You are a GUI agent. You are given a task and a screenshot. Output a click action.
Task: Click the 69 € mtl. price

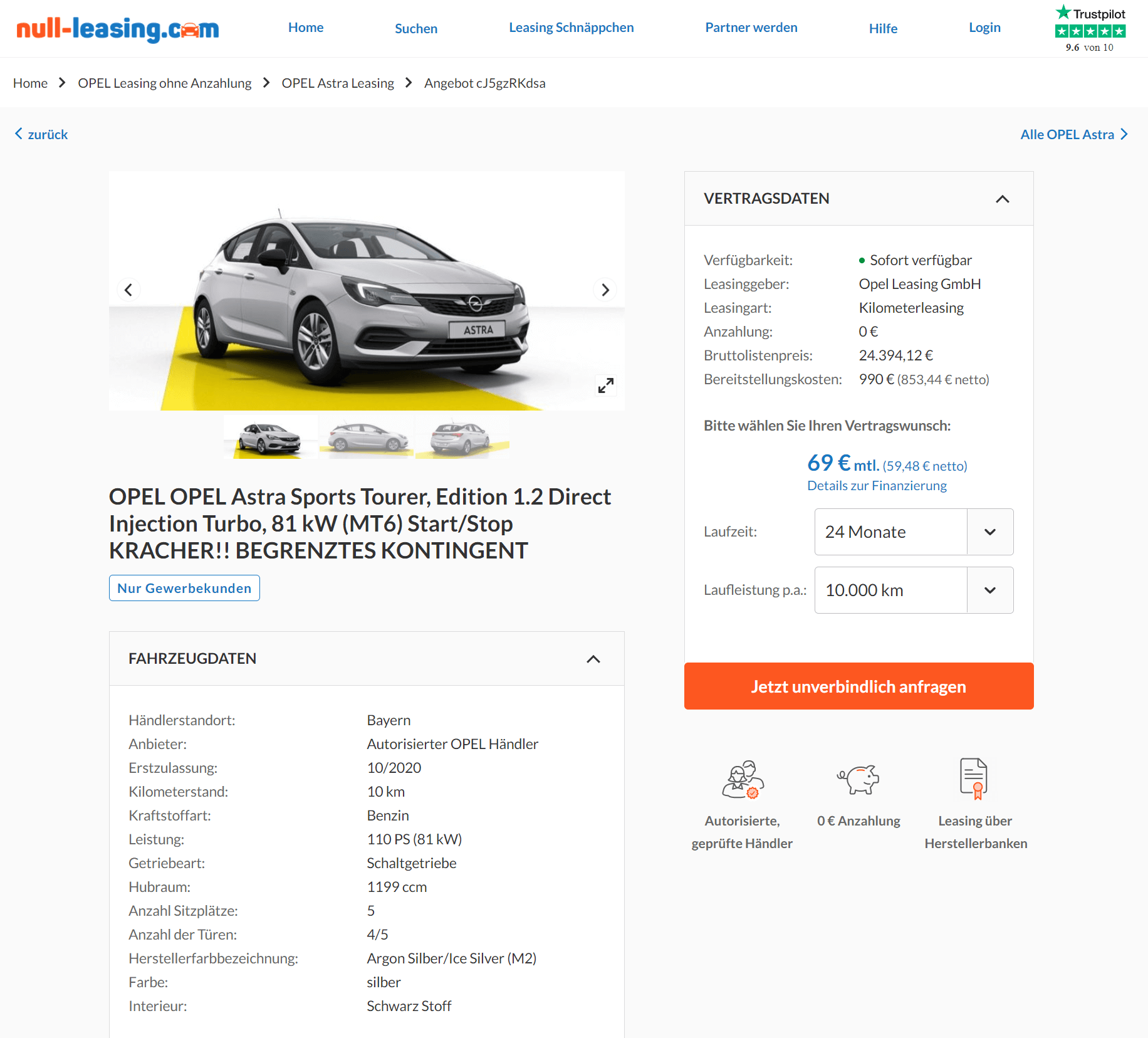point(843,463)
